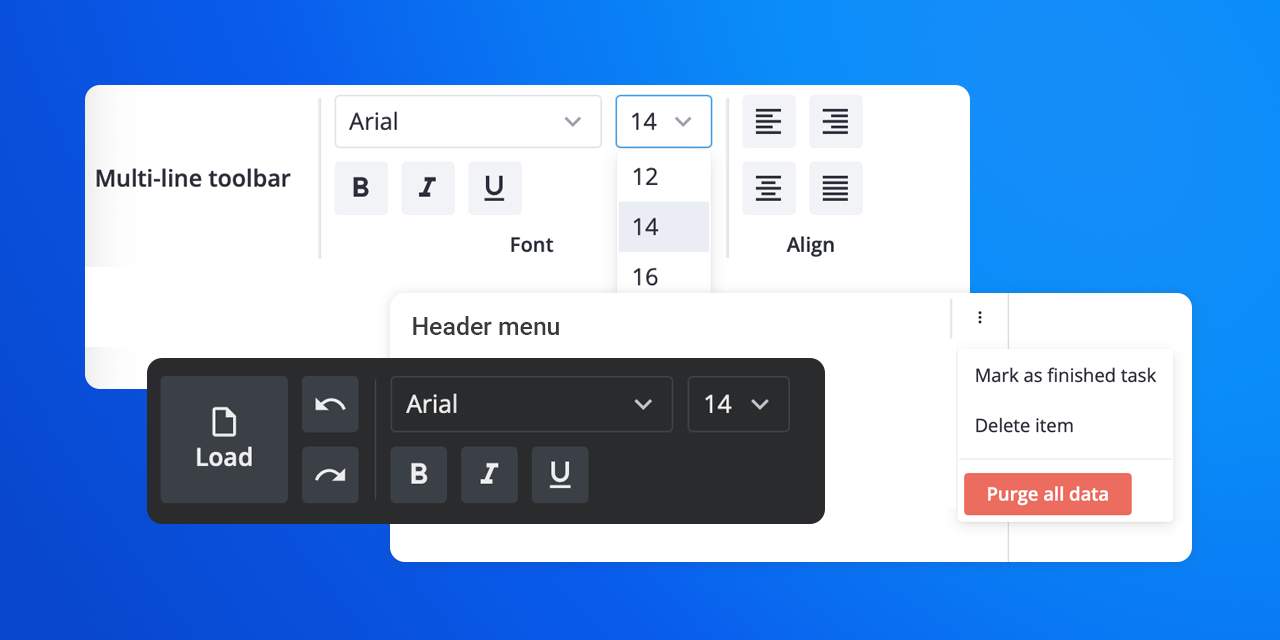Image resolution: width=1280 pixels, height=640 pixels.
Task: Click Bold button in light multi-line toolbar
Action: coord(361,188)
